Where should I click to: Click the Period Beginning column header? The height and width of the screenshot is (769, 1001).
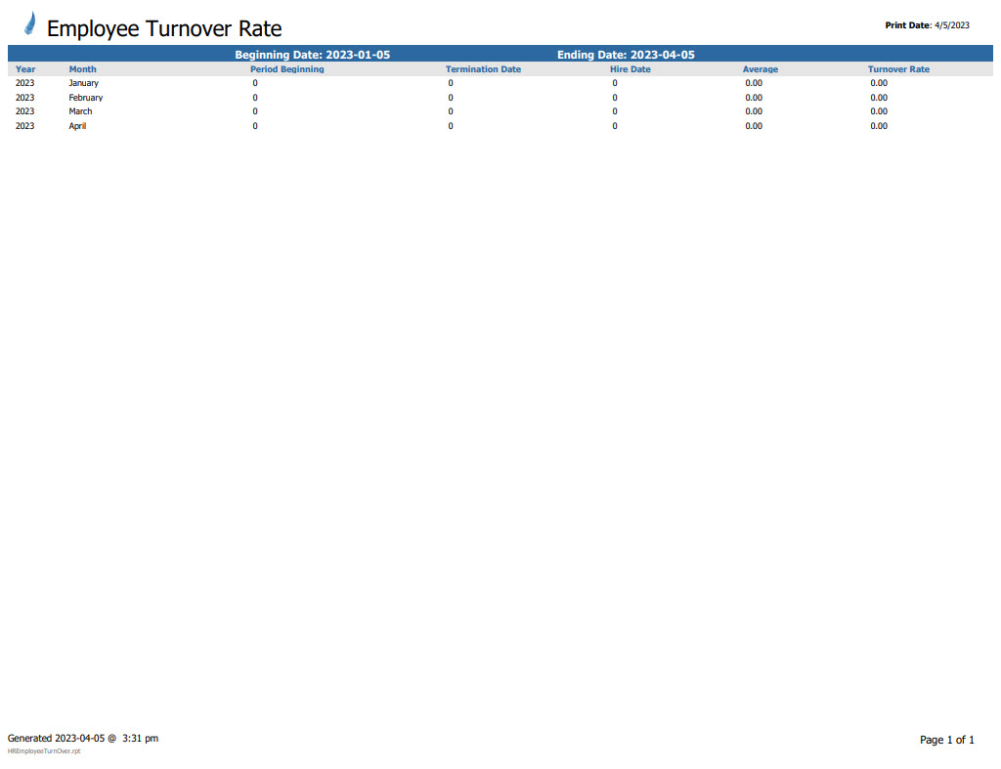pos(287,69)
